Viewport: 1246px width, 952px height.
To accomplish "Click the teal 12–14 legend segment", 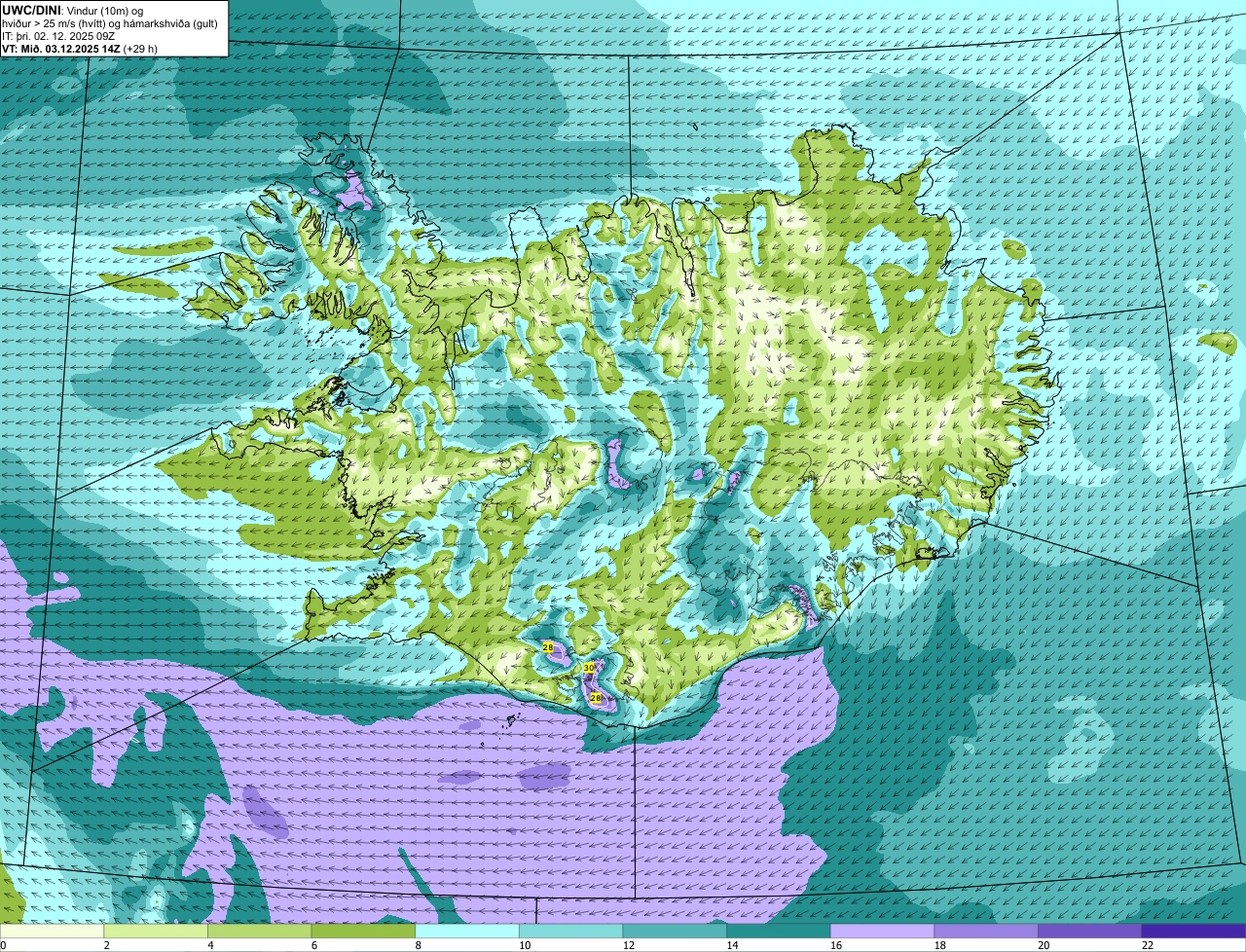I will pyautogui.click(x=675, y=931).
